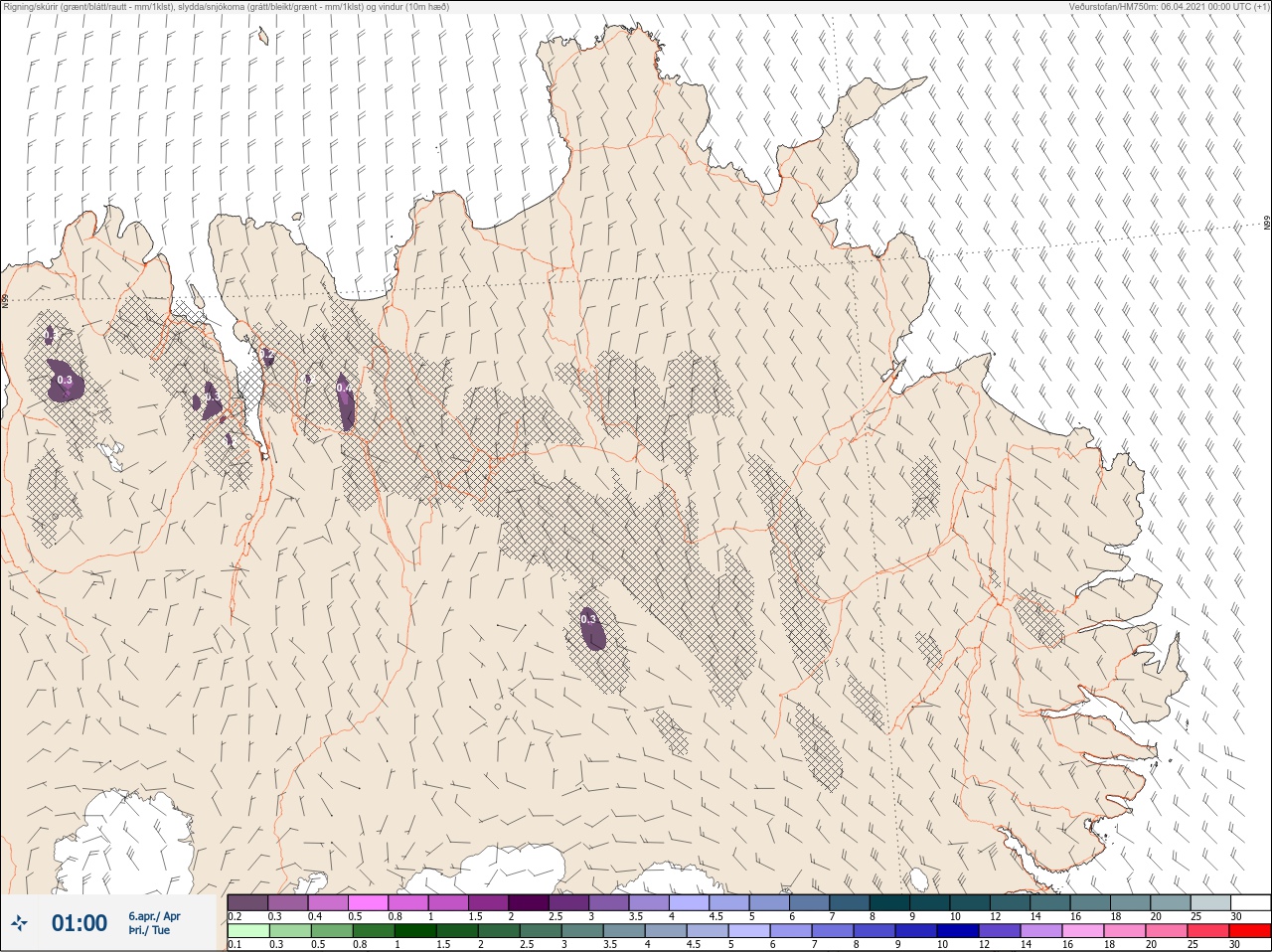Select the upper legend swatch labeled 4.5
The image size is (1272, 952).
coord(730,902)
